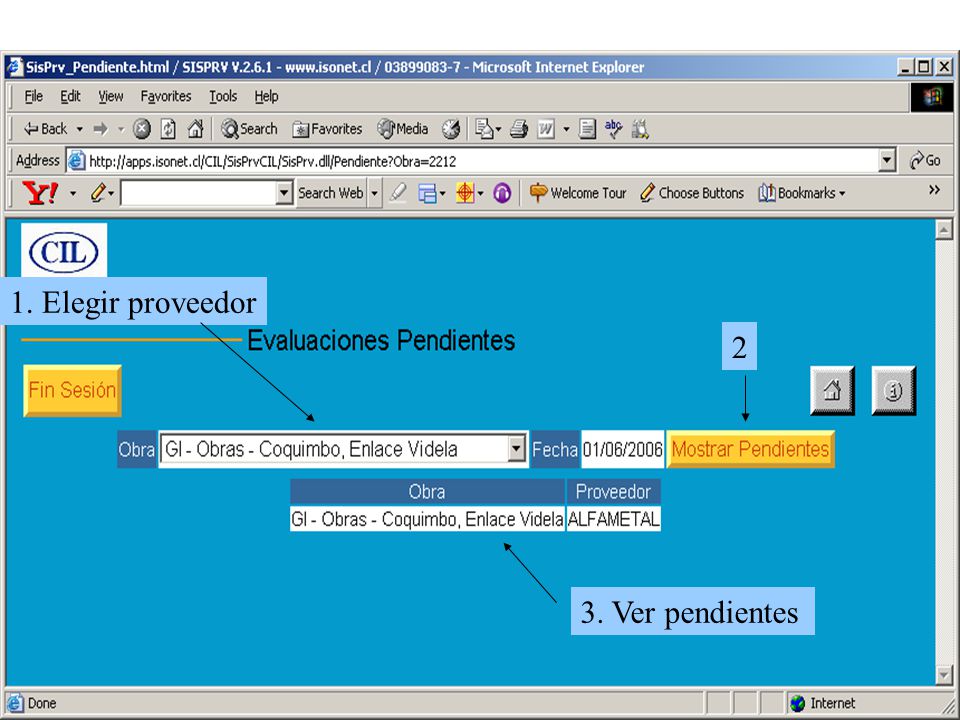Open the Favorites toolbar button

tap(328, 129)
